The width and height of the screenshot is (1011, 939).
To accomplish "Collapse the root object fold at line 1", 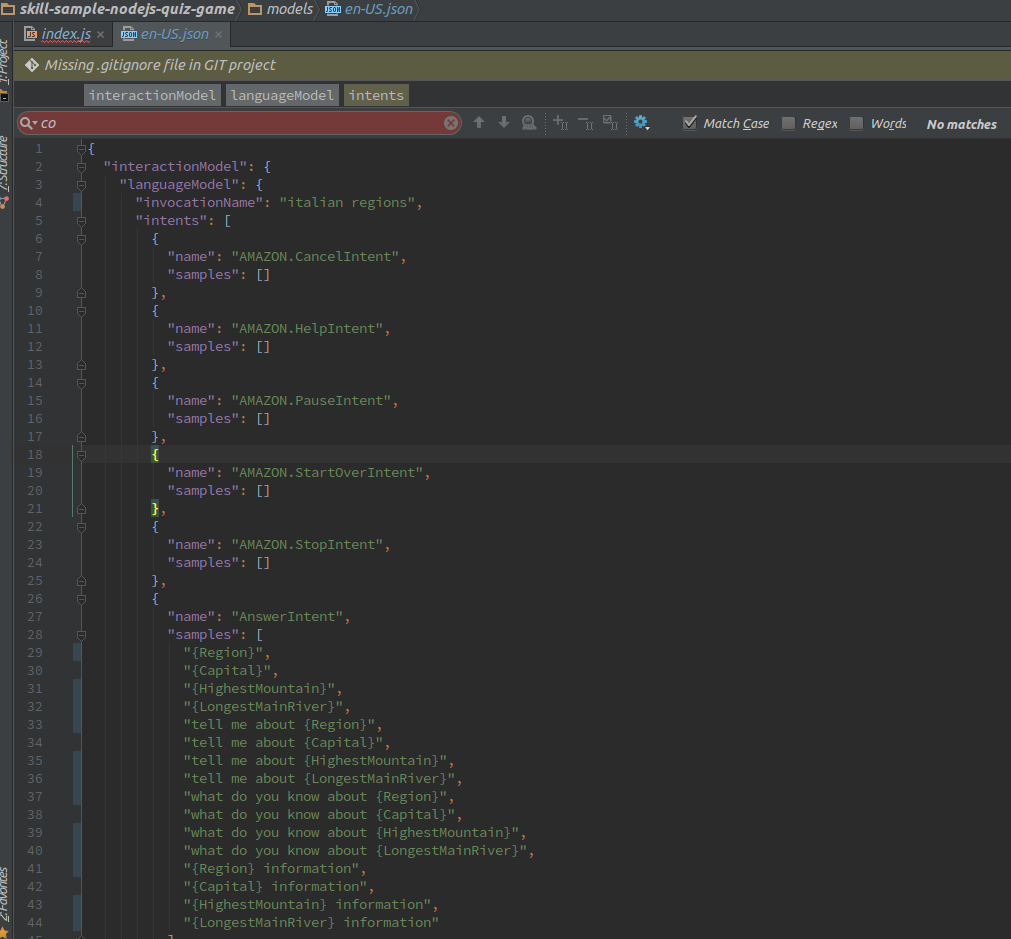I will (81, 149).
